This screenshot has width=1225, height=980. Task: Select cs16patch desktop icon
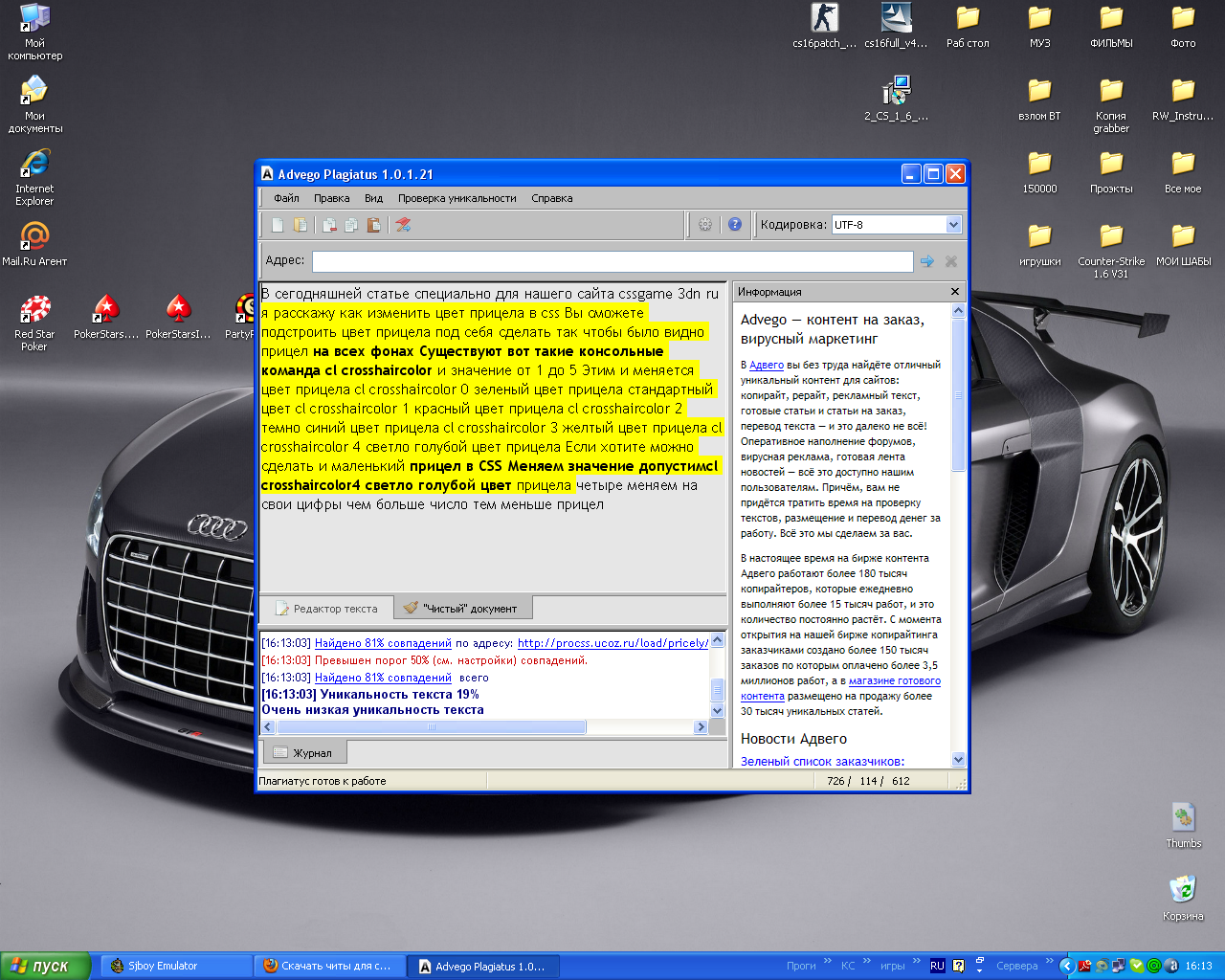click(824, 26)
